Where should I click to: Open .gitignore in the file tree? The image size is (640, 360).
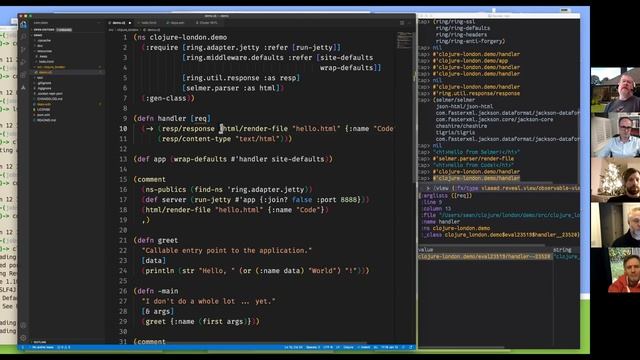(x=44, y=83)
